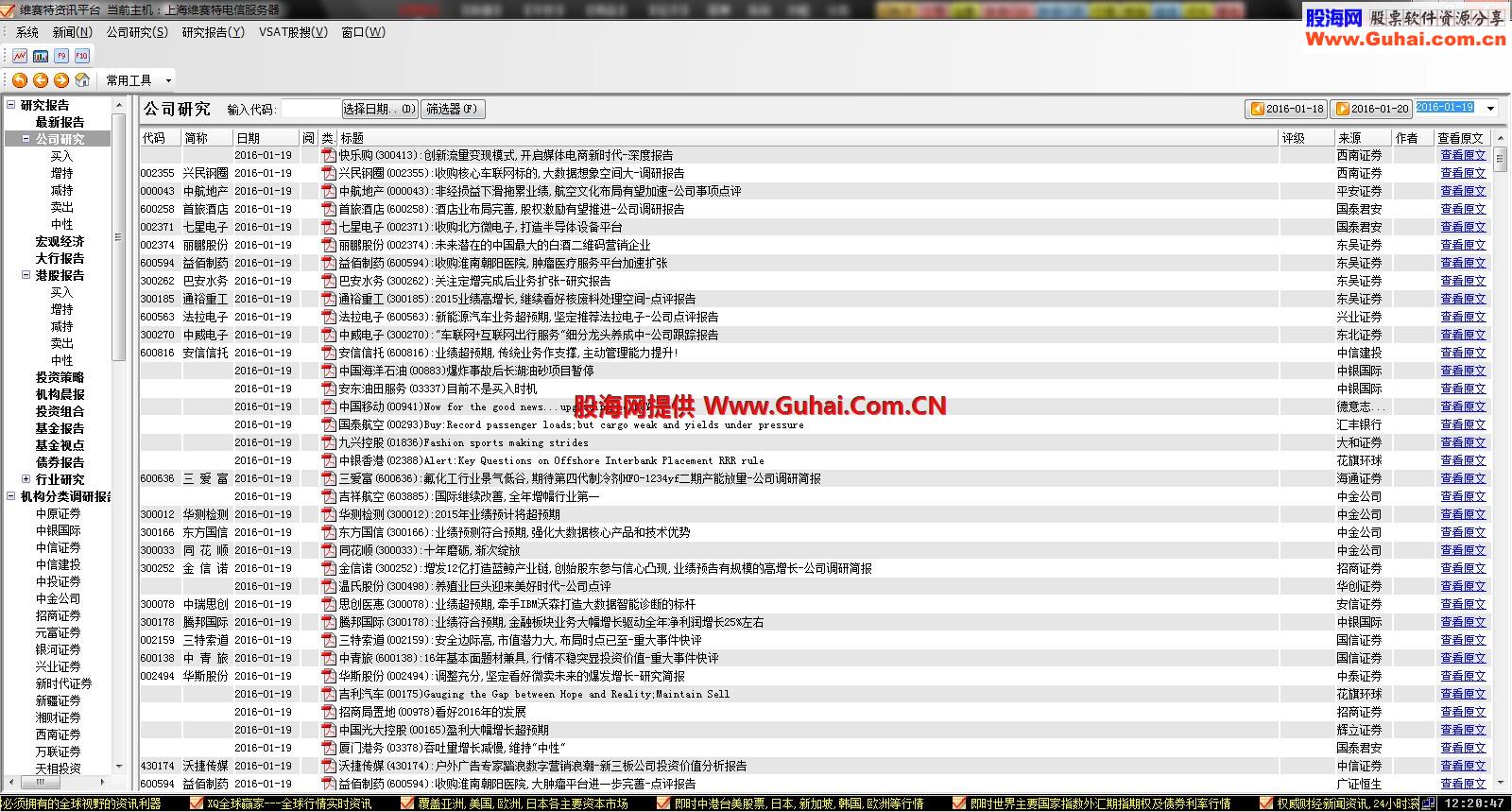Open PDF icon for 中航地产(000043) report

pyautogui.click(x=329, y=191)
